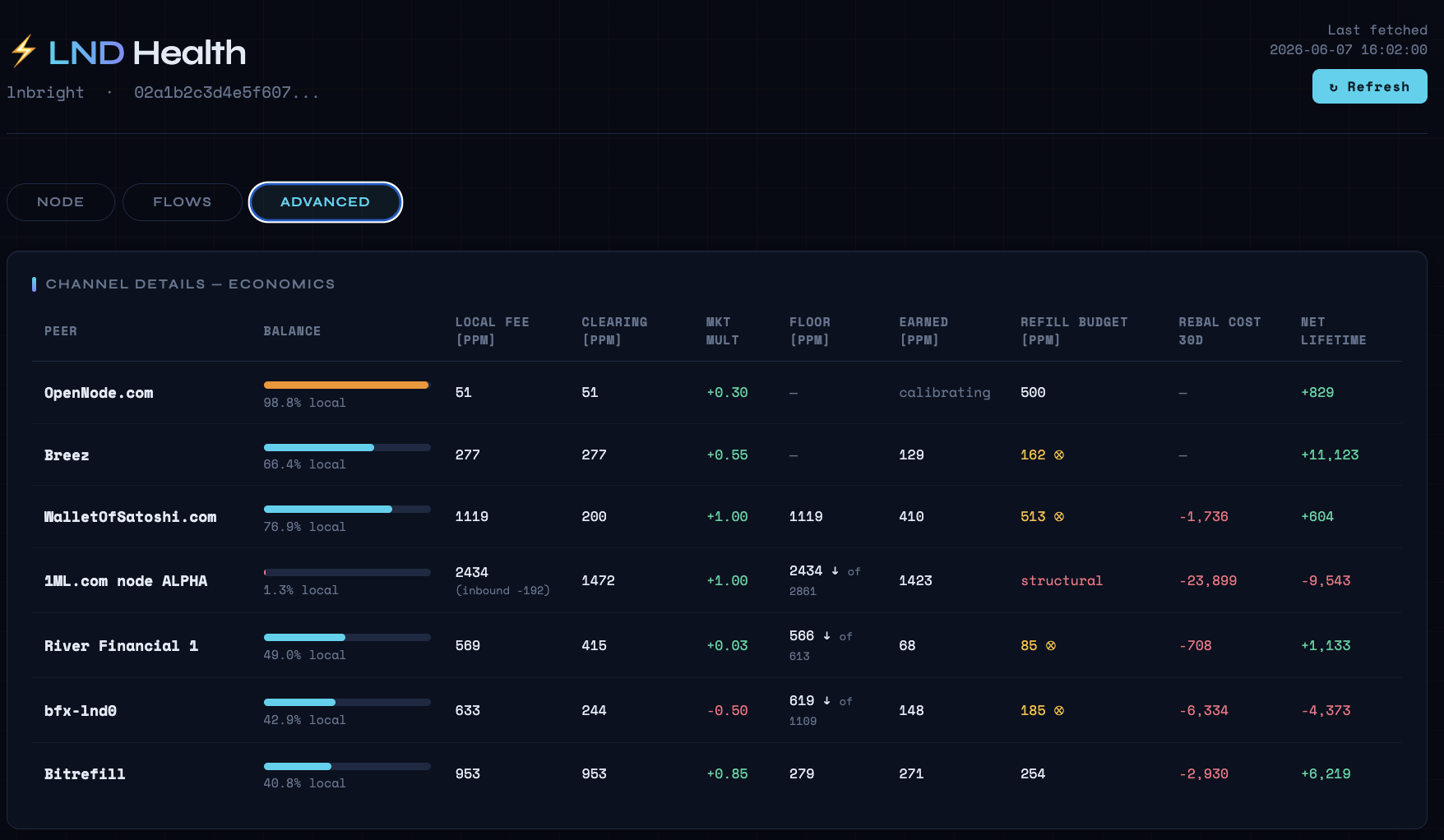Click 1ML.com node ALPHA balance bar
The height and width of the screenshot is (840, 1444).
347,572
